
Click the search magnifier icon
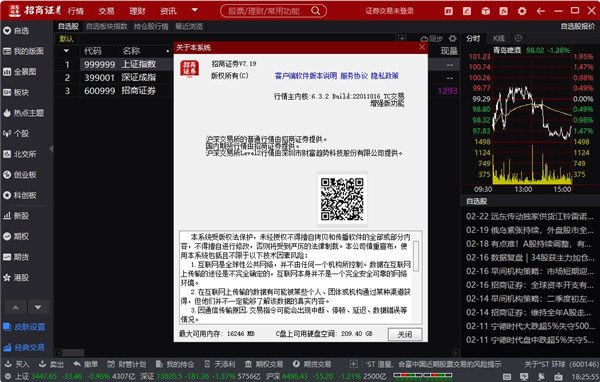coord(315,11)
